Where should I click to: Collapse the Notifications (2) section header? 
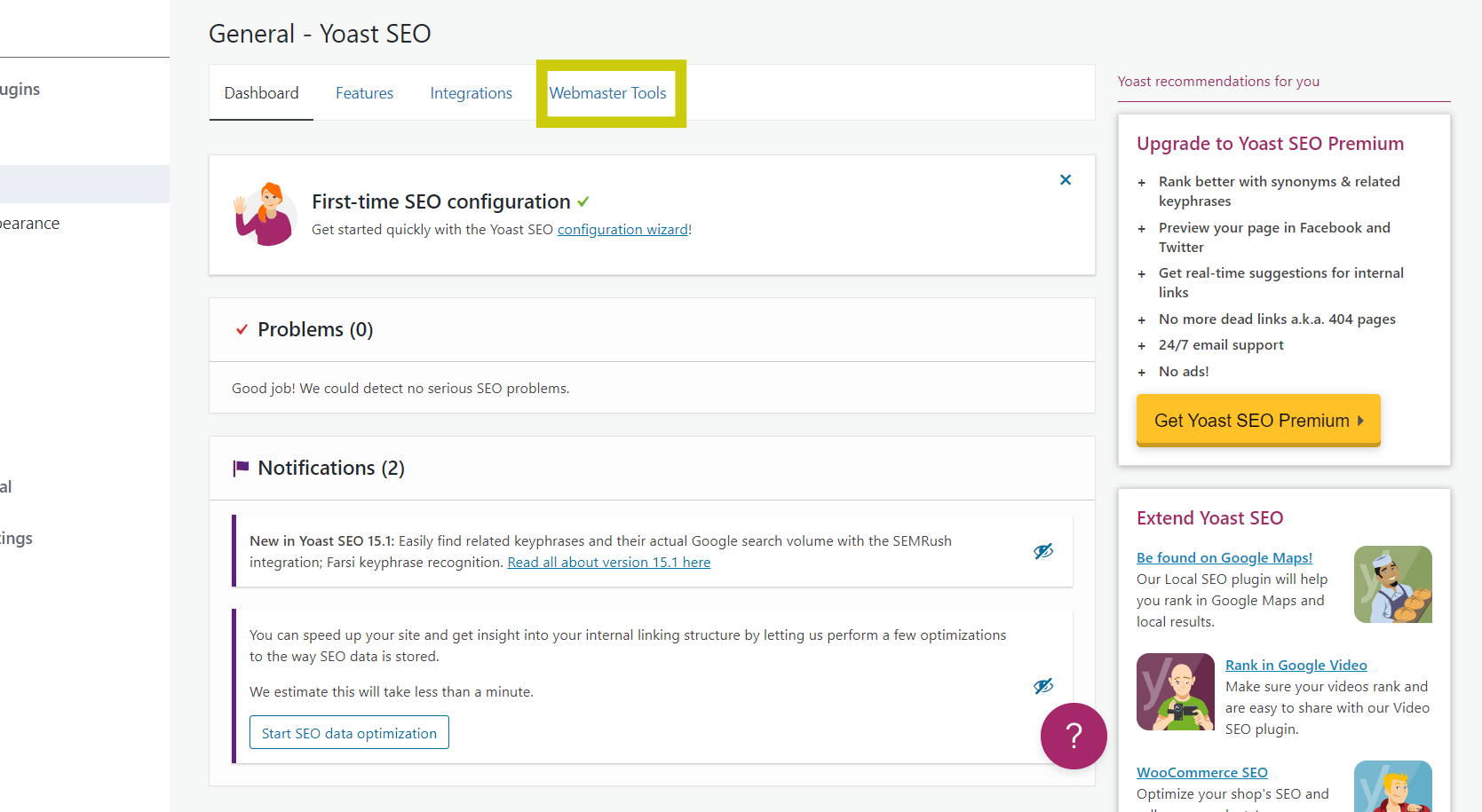click(652, 469)
